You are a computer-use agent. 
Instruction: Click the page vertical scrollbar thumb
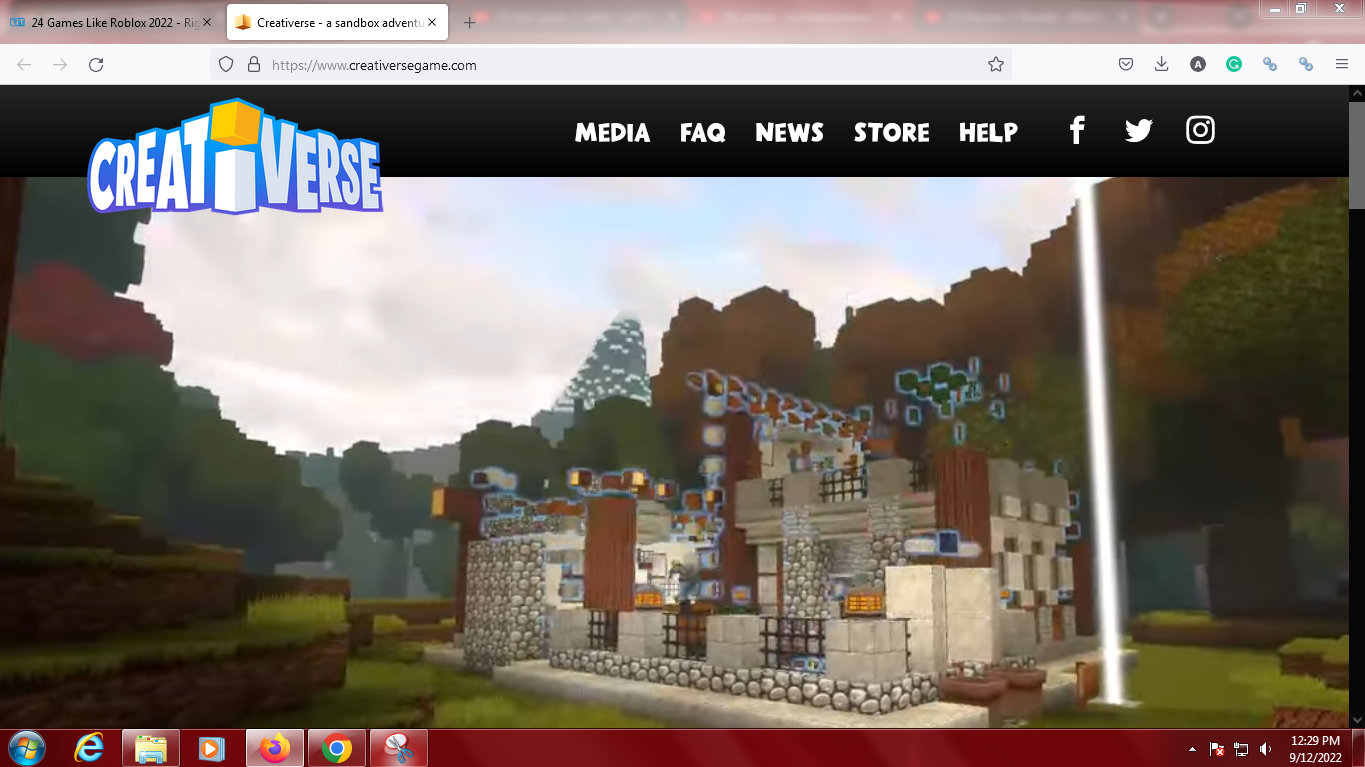1357,155
